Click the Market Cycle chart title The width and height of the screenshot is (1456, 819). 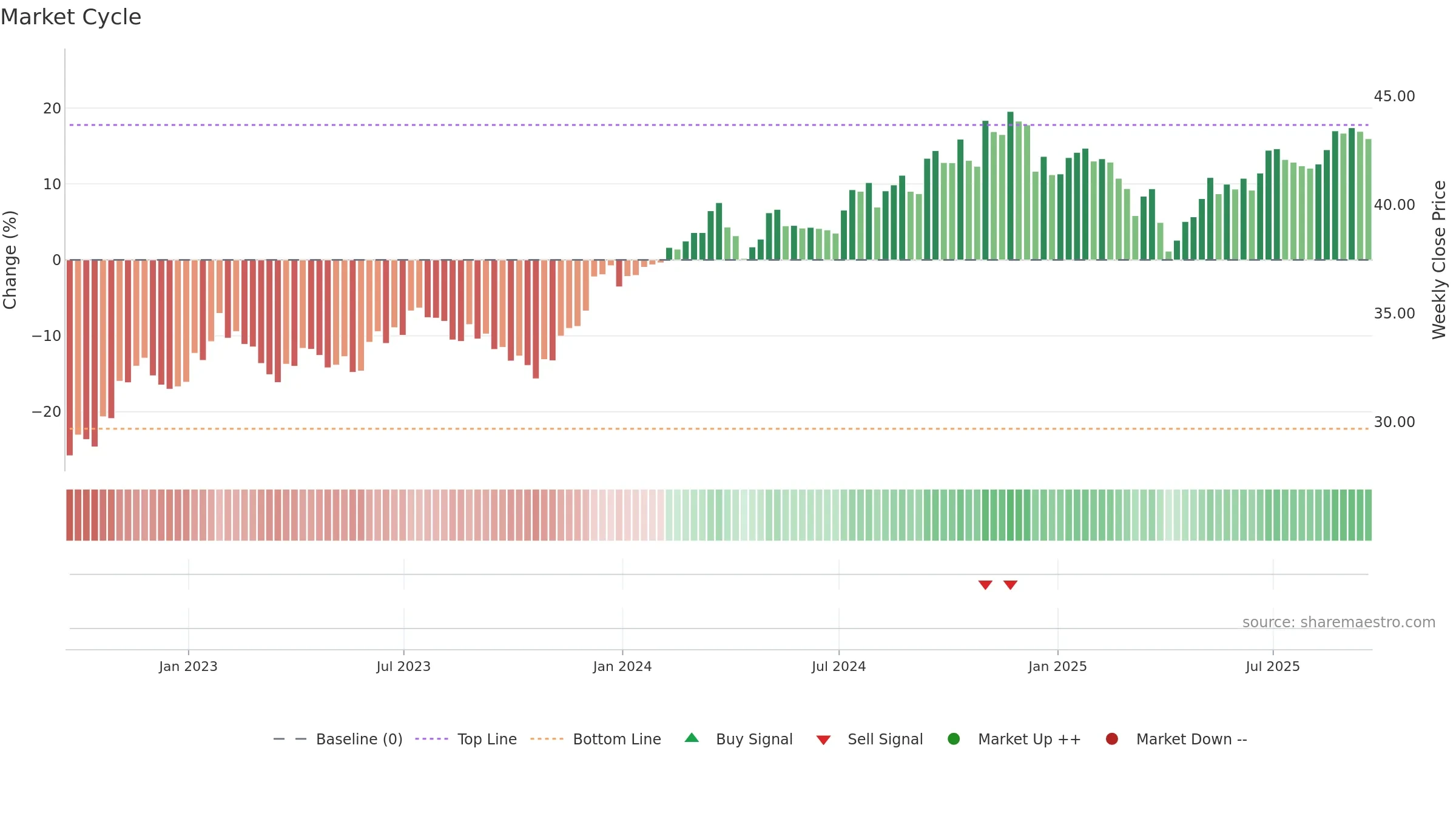(x=71, y=17)
